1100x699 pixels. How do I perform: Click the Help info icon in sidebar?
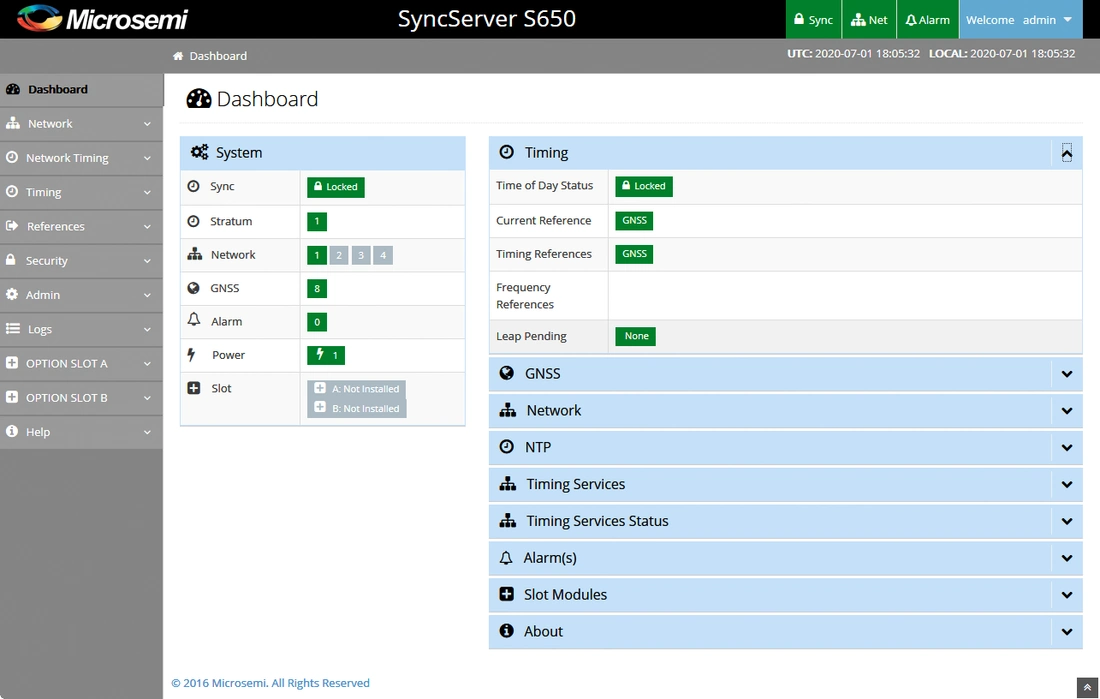(12, 431)
